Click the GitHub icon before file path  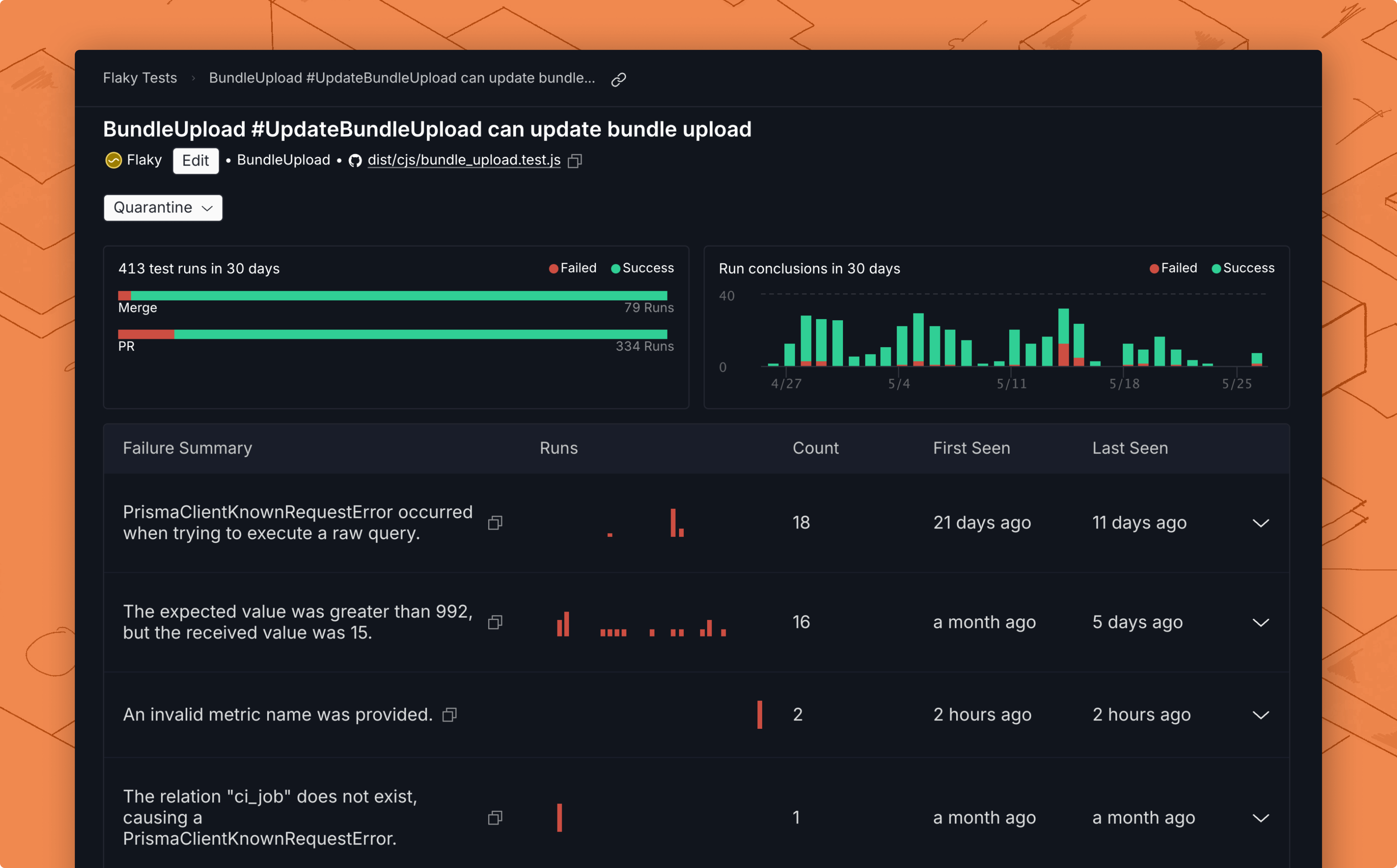point(355,161)
